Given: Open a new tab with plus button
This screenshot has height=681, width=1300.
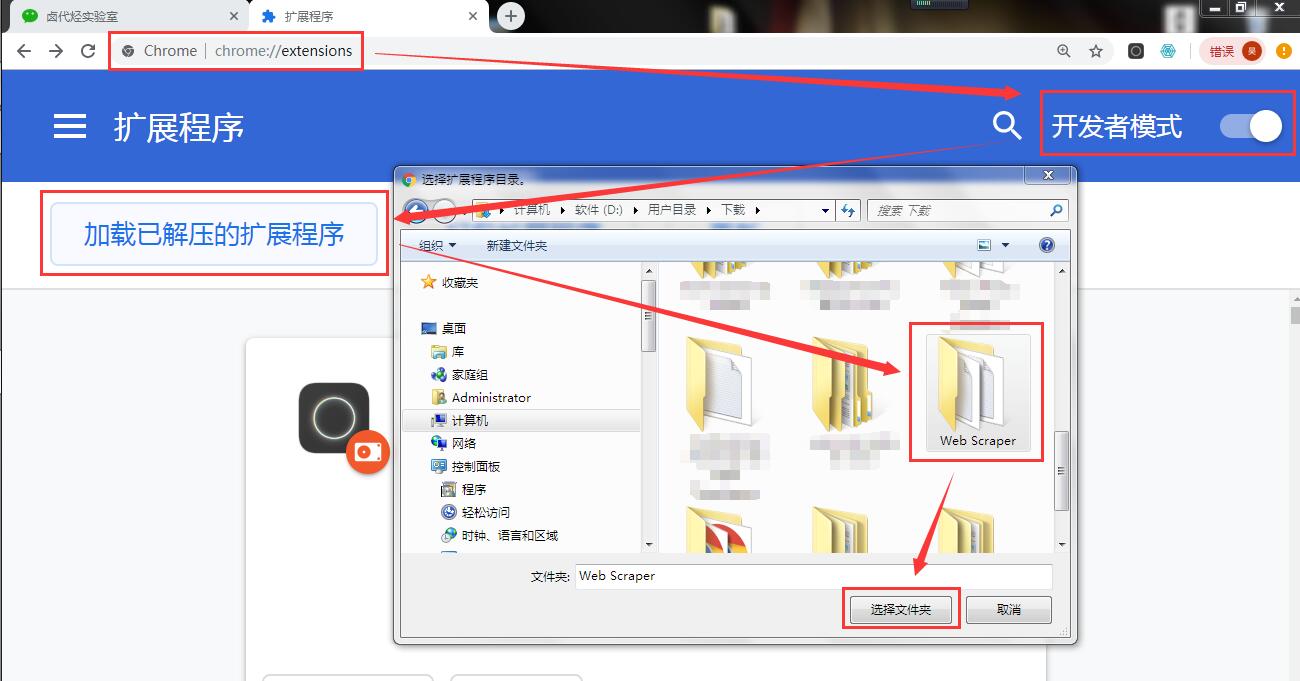Looking at the screenshot, I should 511,16.
